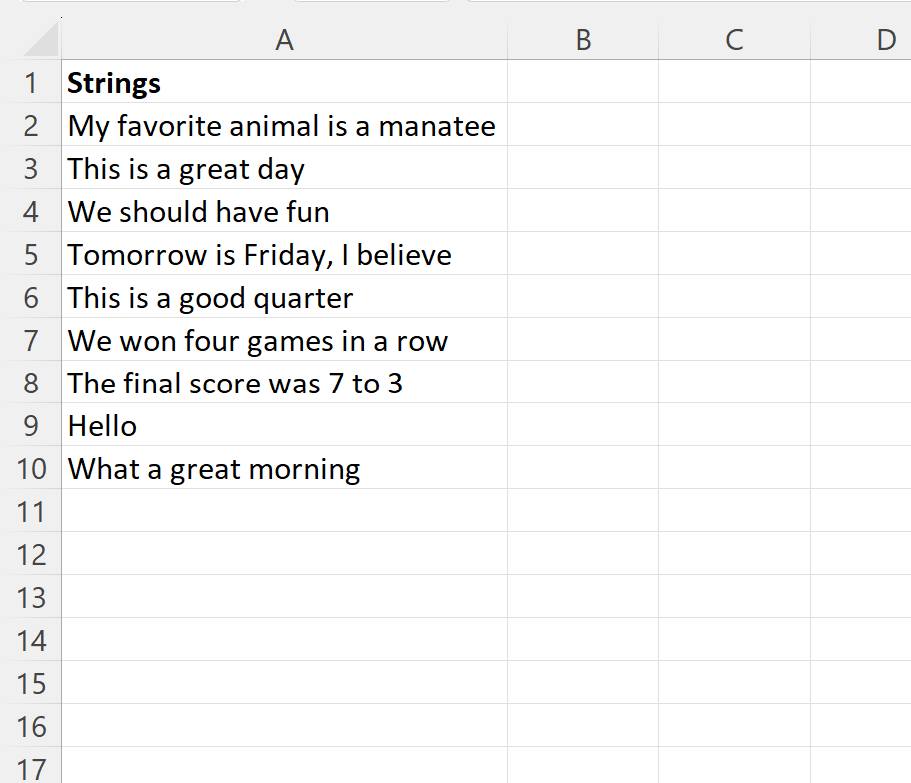911x783 pixels.
Task: Select column C header
Action: (x=734, y=40)
